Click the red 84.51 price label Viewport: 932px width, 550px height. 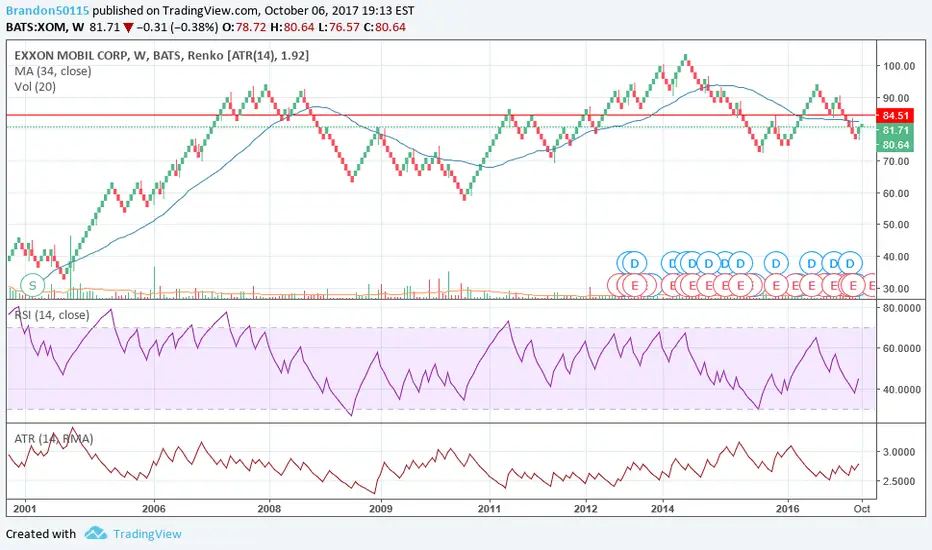click(x=895, y=115)
